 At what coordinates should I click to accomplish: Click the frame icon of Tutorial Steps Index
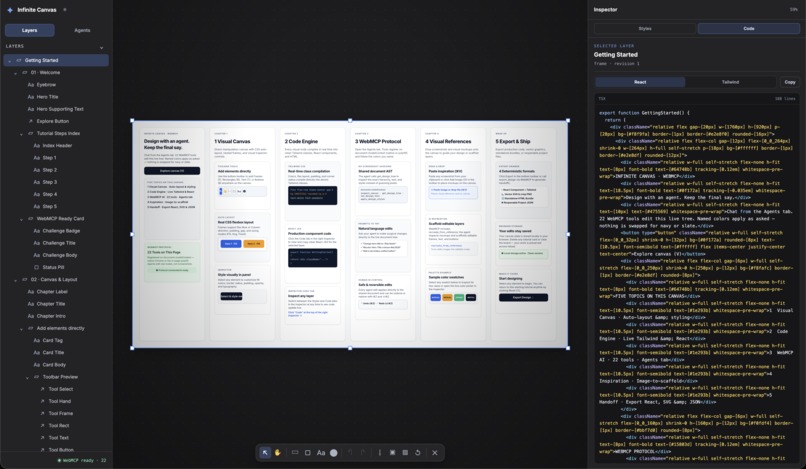coord(31,133)
